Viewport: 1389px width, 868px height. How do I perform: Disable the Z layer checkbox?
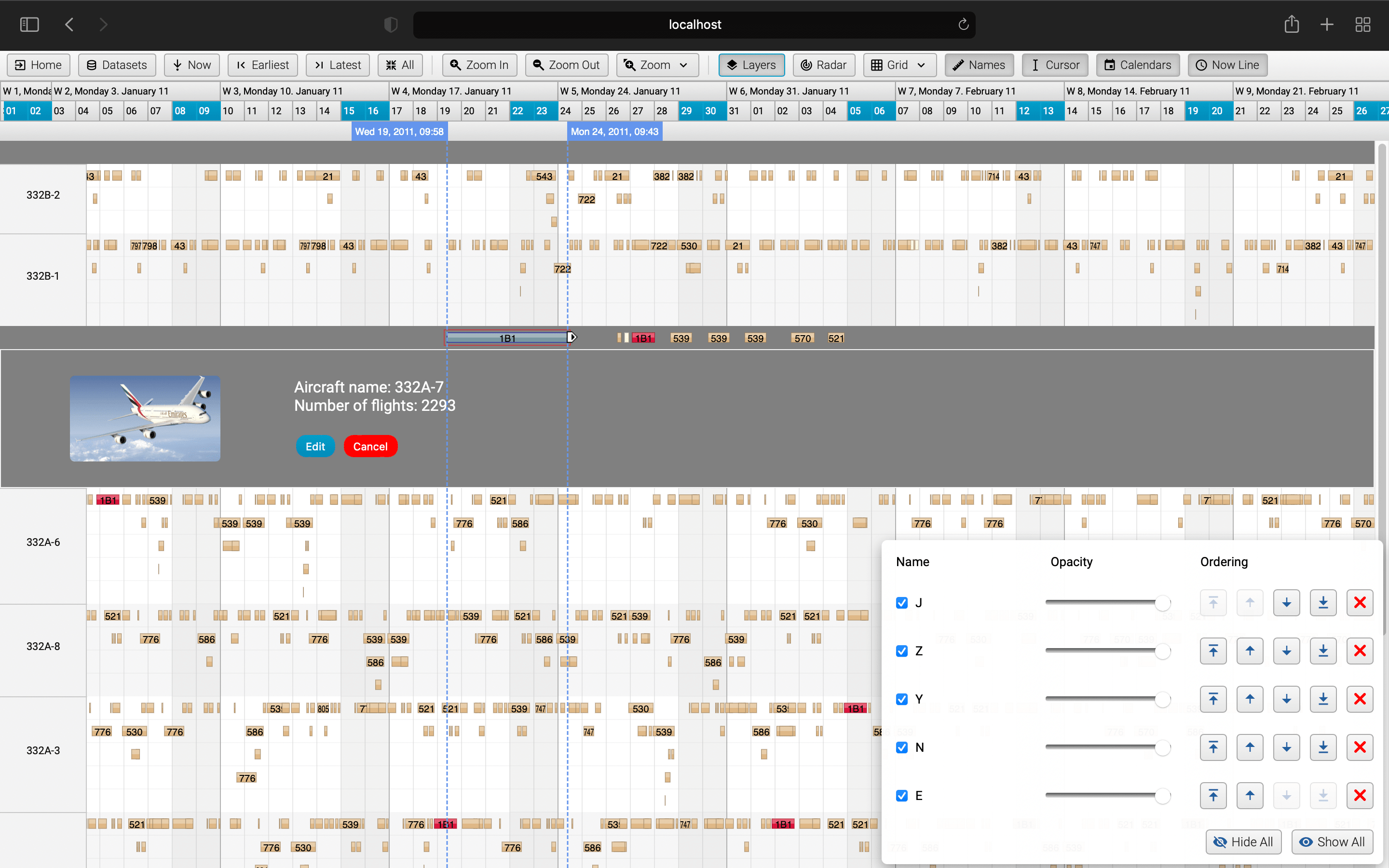(901, 651)
